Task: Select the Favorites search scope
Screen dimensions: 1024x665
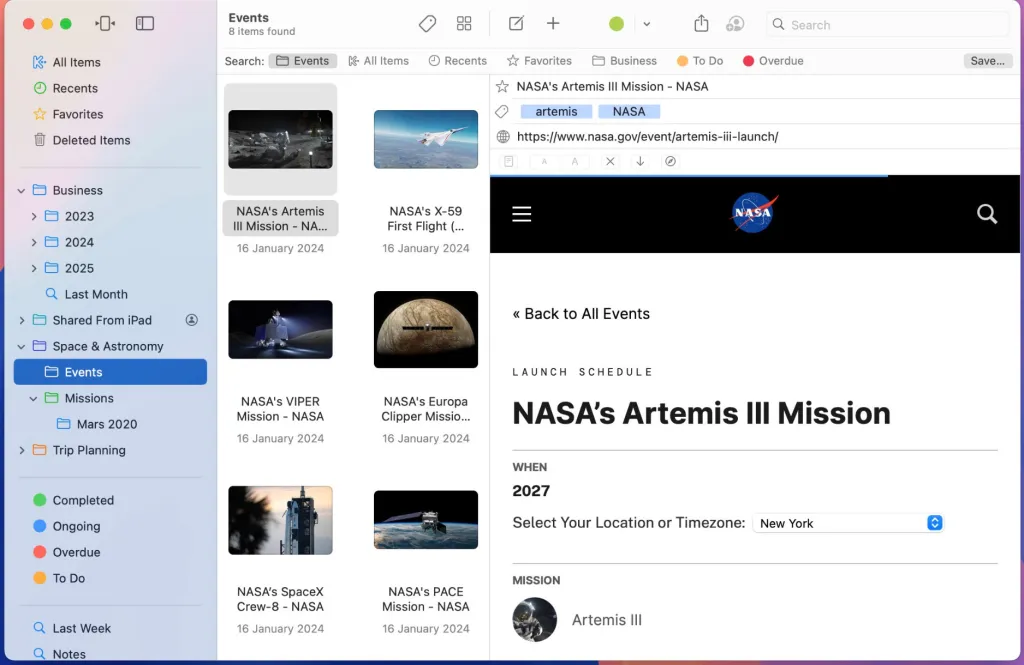Action: pos(539,61)
